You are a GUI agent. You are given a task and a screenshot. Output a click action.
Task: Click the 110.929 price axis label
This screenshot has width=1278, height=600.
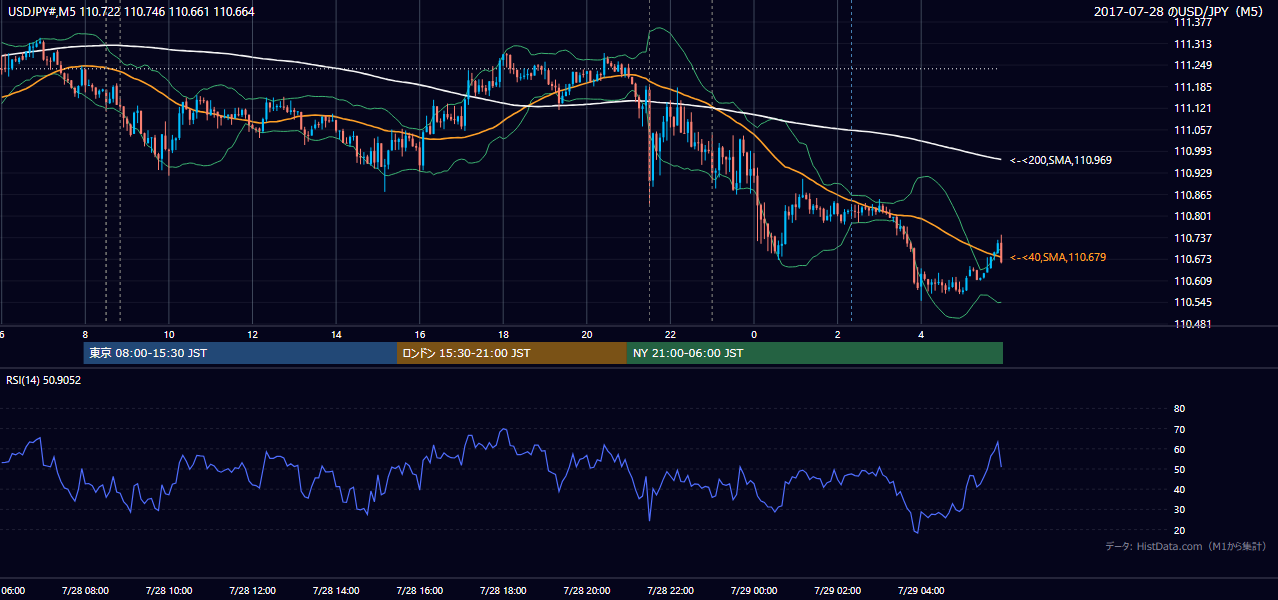[x=1193, y=173]
